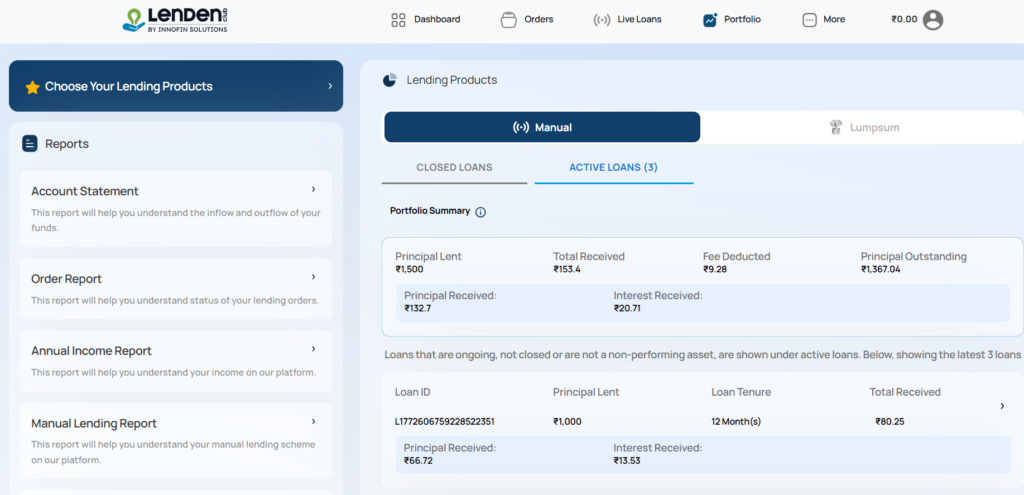The image size is (1024, 495).
Task: Click loan ID L1772606759228522351
Action: coord(445,422)
